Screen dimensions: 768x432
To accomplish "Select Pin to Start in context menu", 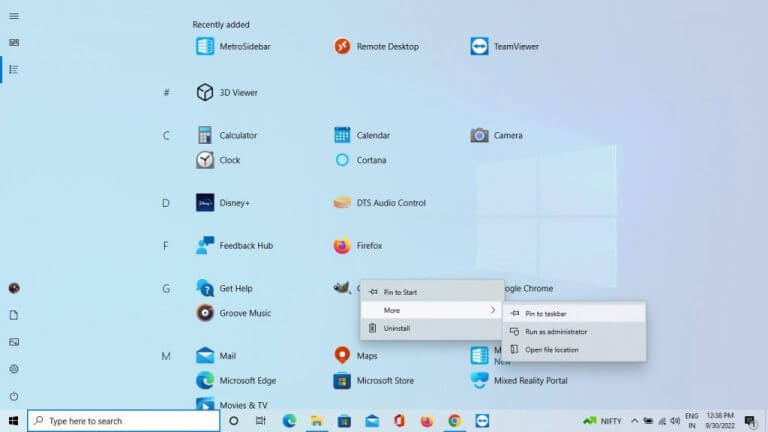I will 432,292.
